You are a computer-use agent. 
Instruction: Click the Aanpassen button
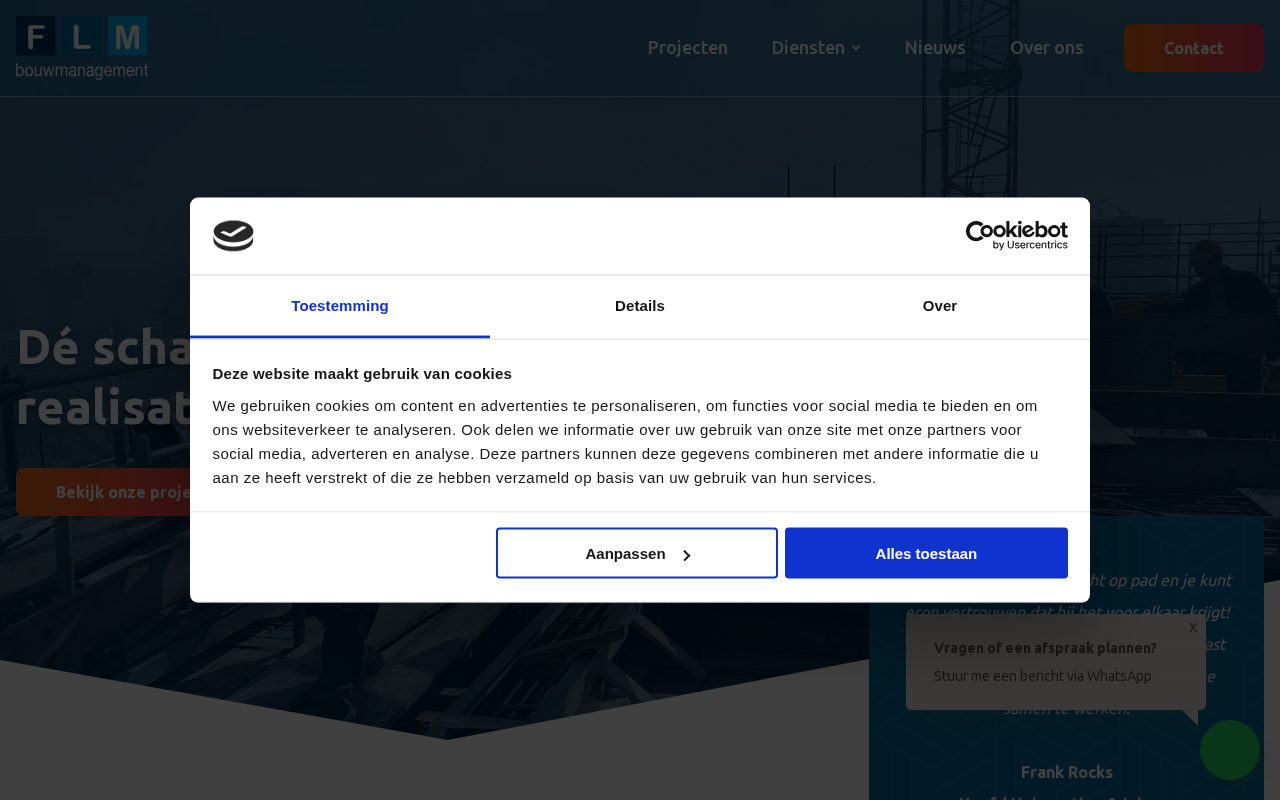tap(637, 553)
